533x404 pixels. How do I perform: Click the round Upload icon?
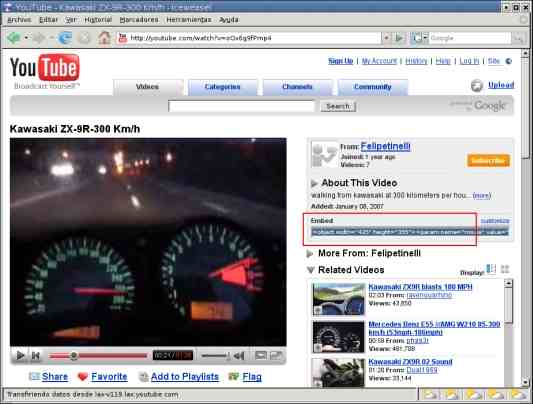coord(477,85)
